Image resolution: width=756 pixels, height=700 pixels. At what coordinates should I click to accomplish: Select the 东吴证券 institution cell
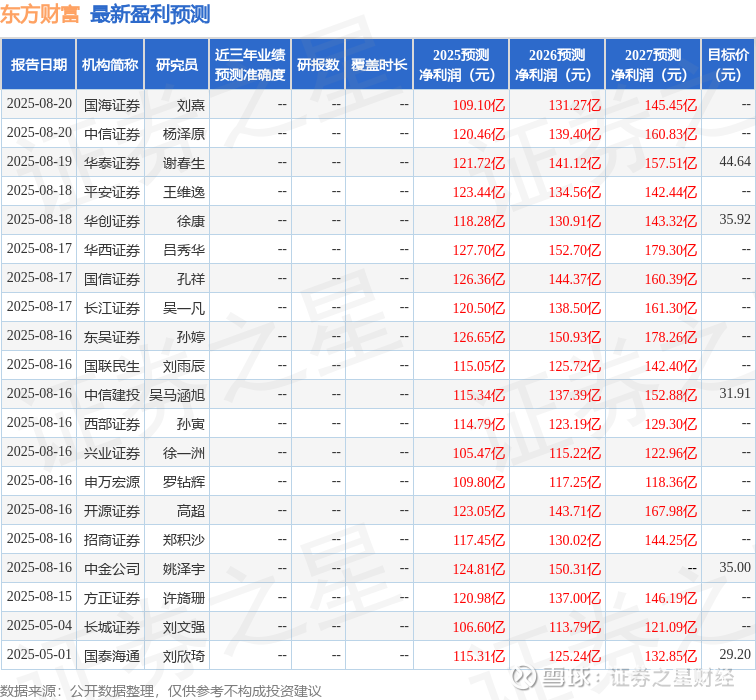112,337
